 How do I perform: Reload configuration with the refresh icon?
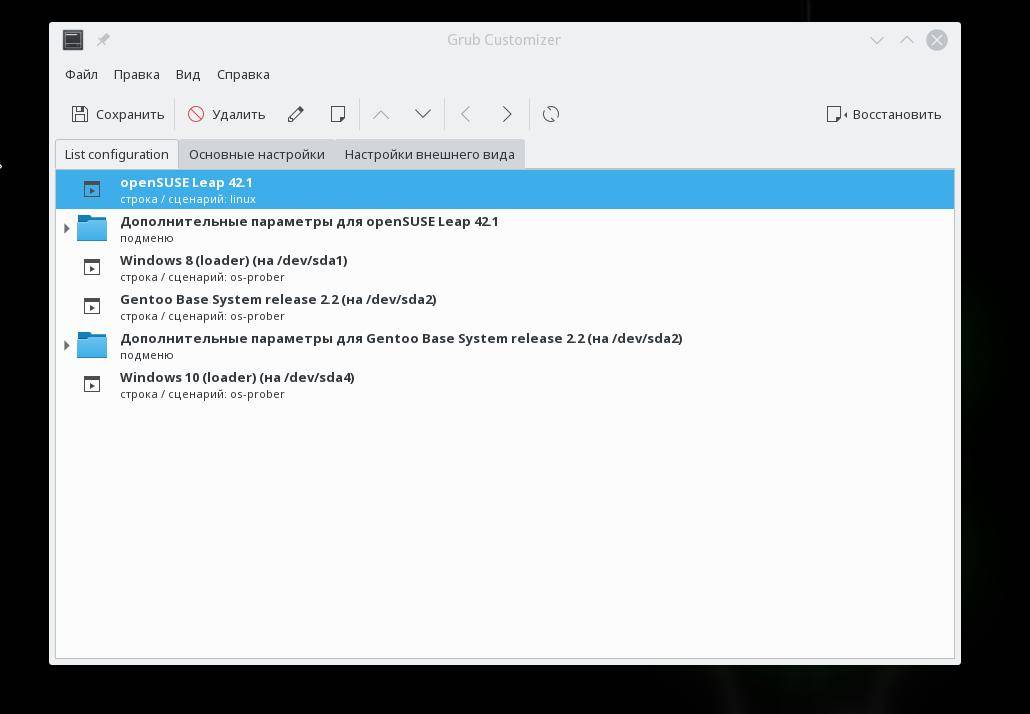551,114
